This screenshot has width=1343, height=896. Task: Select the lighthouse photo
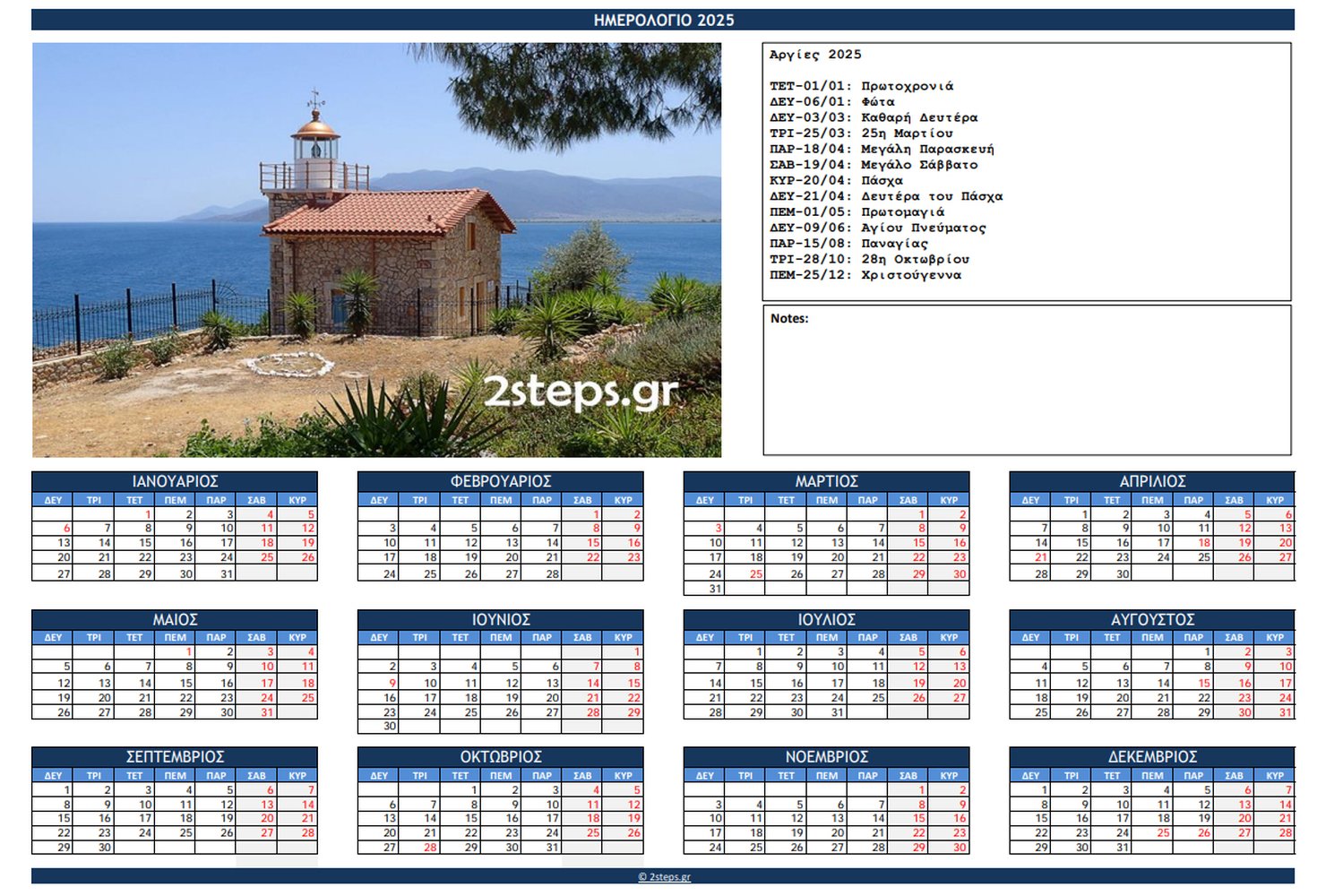376,250
